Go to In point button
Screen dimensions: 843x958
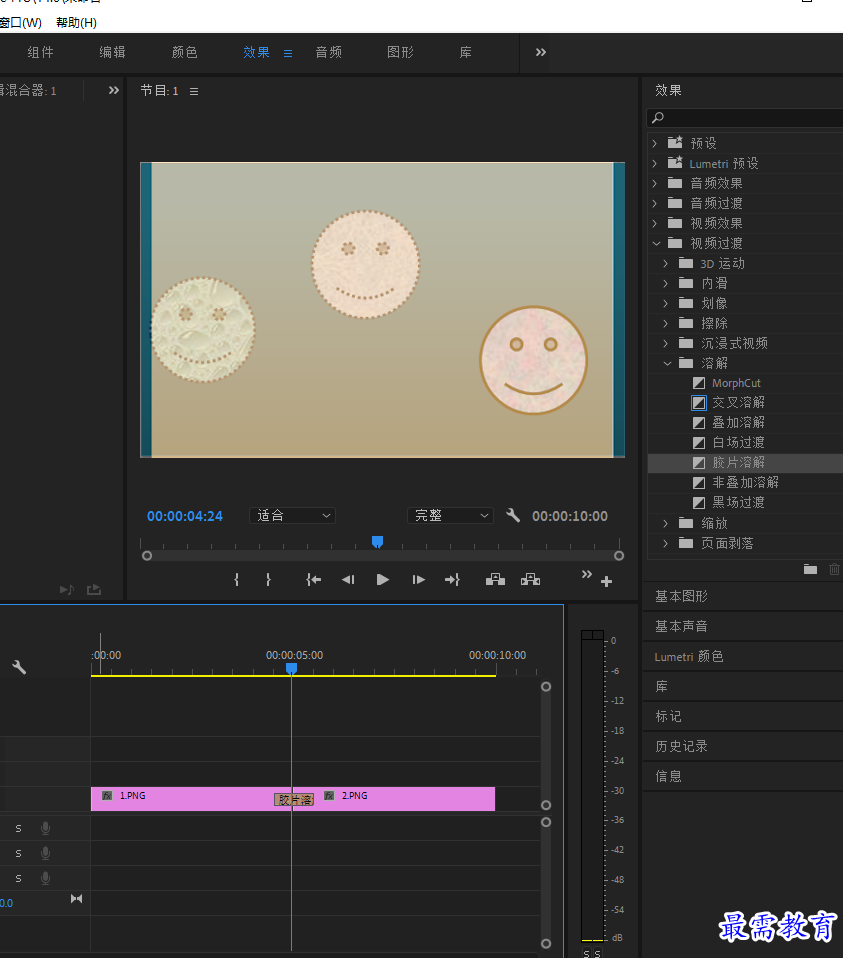click(x=313, y=580)
